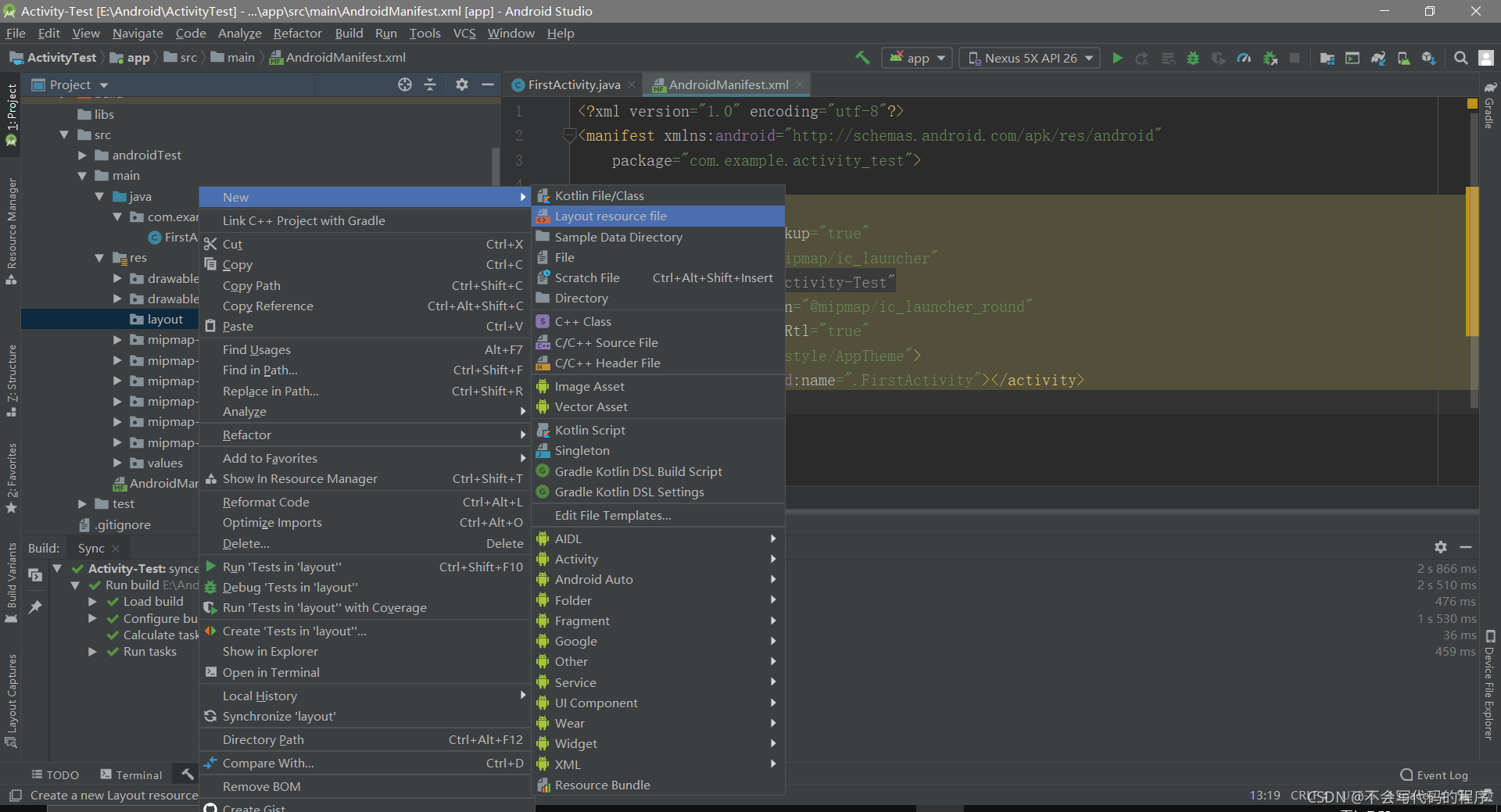Click Vector Asset menu item
Viewport: 1501px width, 812px height.
(x=658, y=407)
